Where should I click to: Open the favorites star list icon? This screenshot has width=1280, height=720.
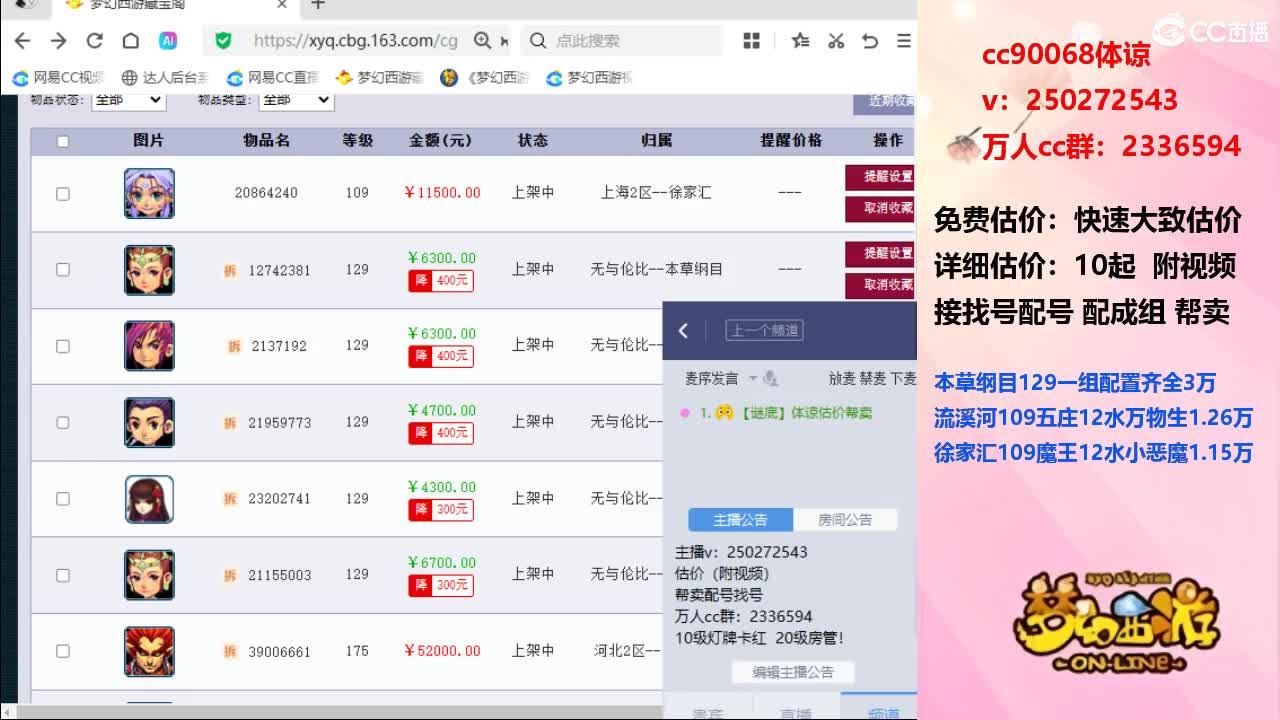(x=800, y=41)
